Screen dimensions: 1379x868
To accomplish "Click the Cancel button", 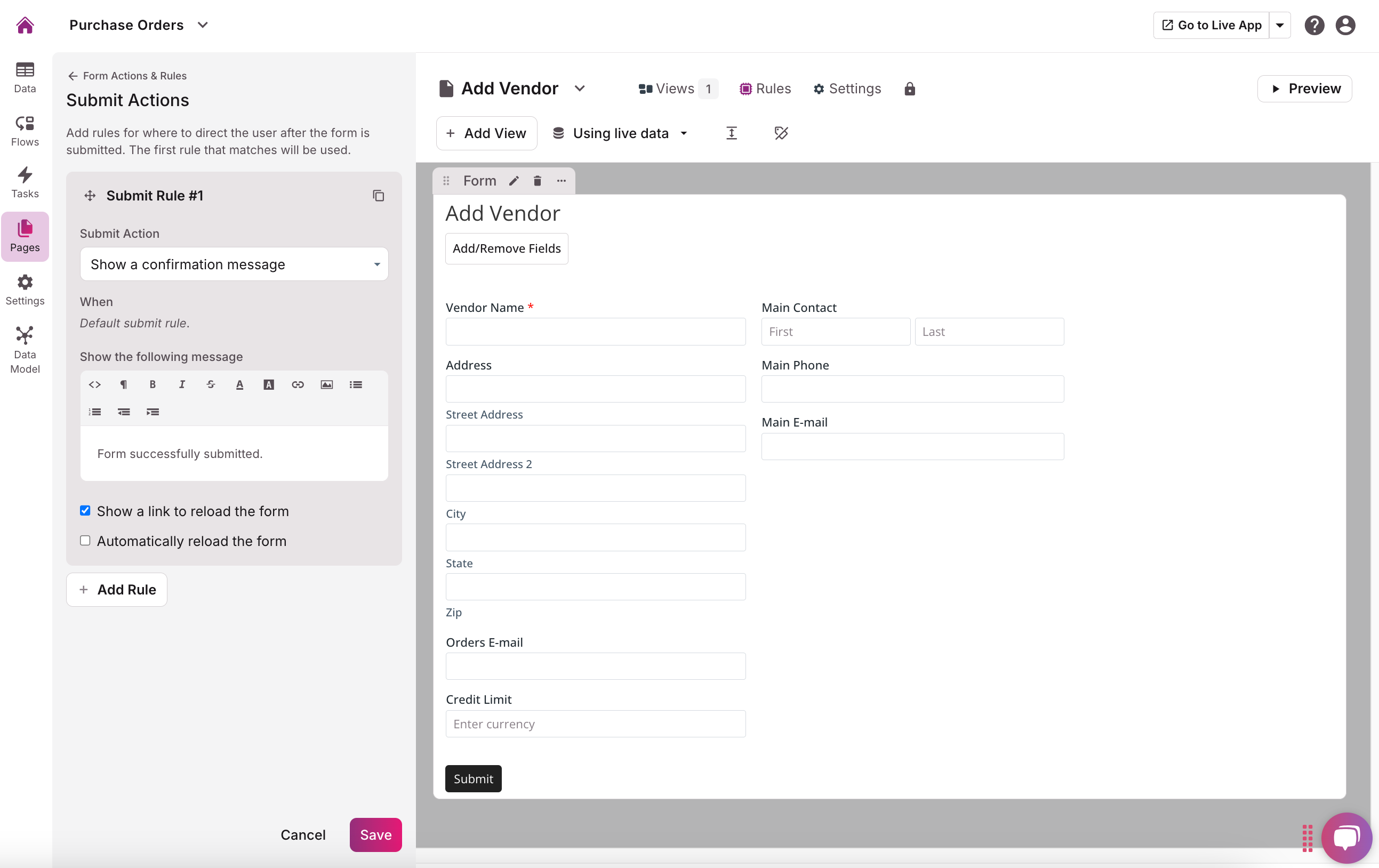I will tap(302, 835).
